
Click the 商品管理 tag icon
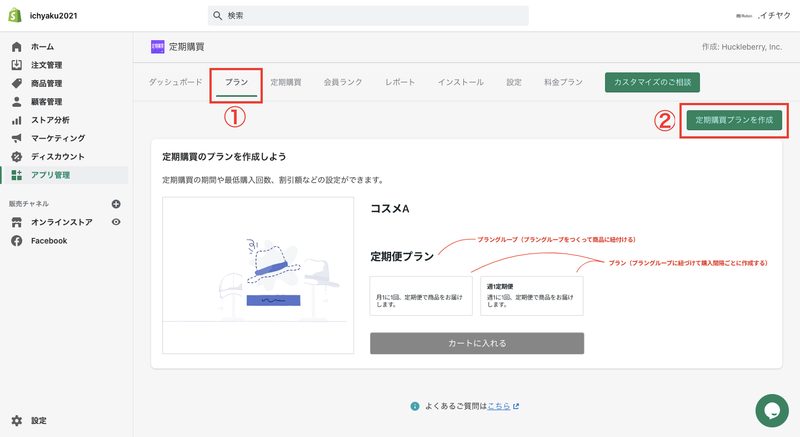pos(17,83)
